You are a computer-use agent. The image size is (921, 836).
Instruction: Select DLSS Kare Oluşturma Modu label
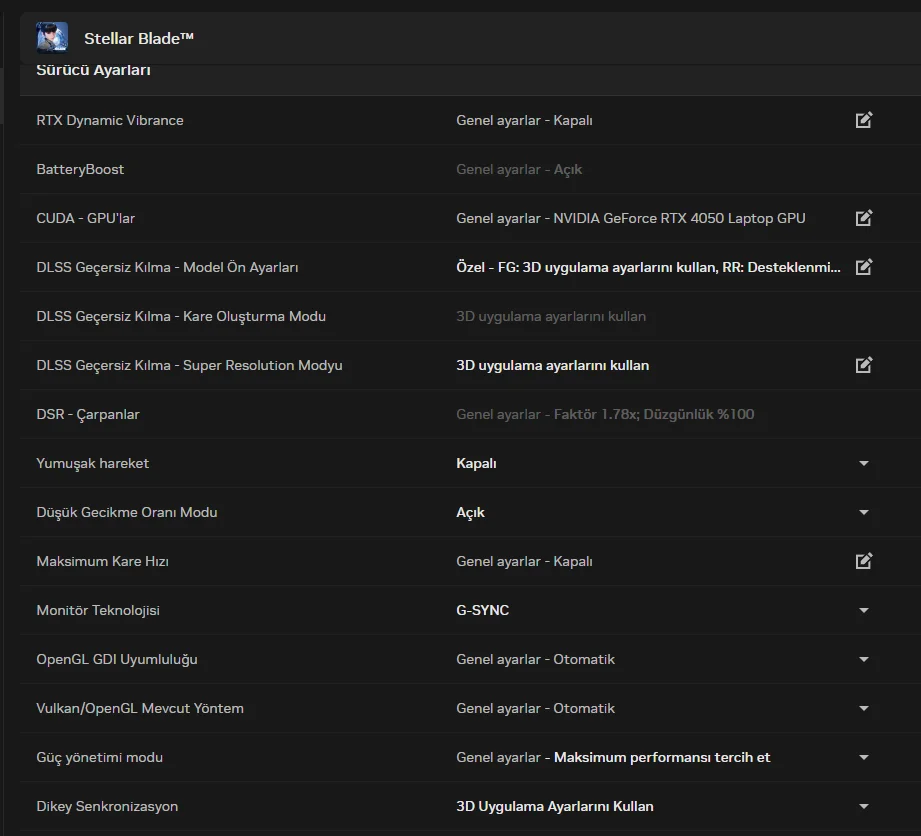[x=181, y=316]
